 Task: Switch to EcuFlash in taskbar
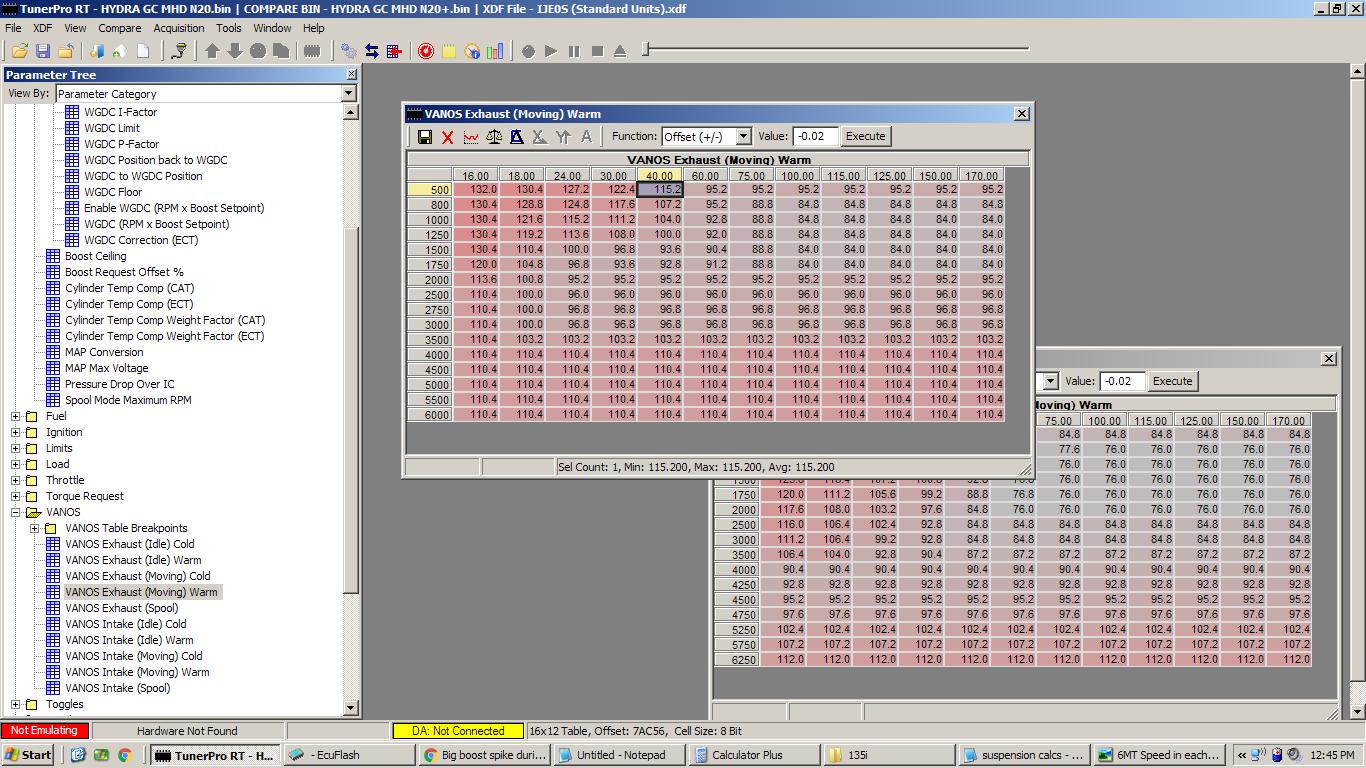(350, 755)
